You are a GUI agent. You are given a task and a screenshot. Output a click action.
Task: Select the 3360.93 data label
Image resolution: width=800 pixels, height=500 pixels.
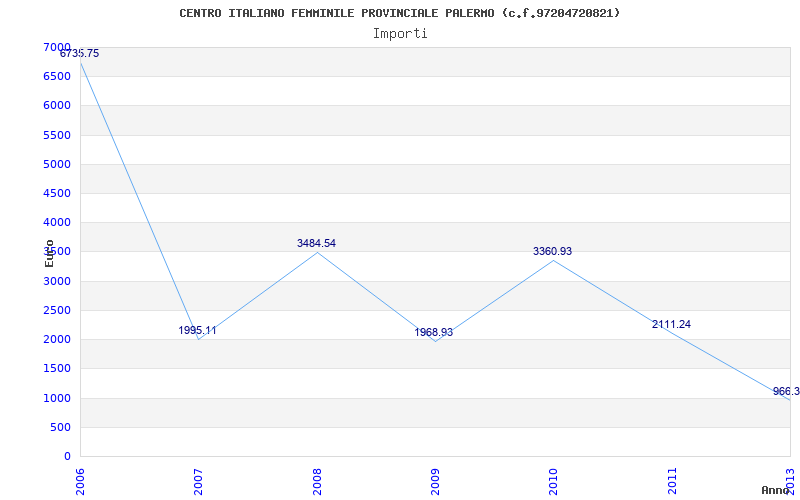point(553,252)
